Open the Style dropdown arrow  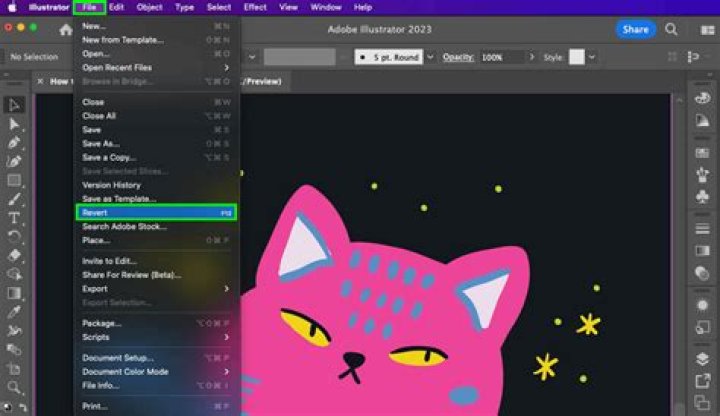tap(592, 57)
